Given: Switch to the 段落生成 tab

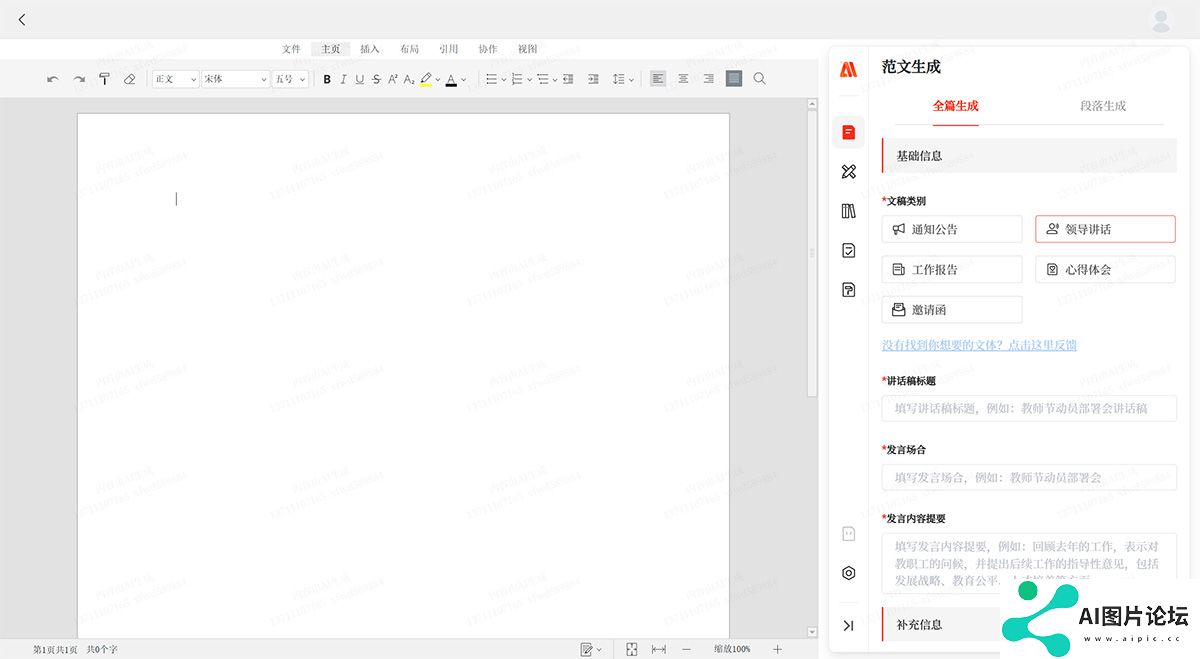Looking at the screenshot, I should 1103,105.
